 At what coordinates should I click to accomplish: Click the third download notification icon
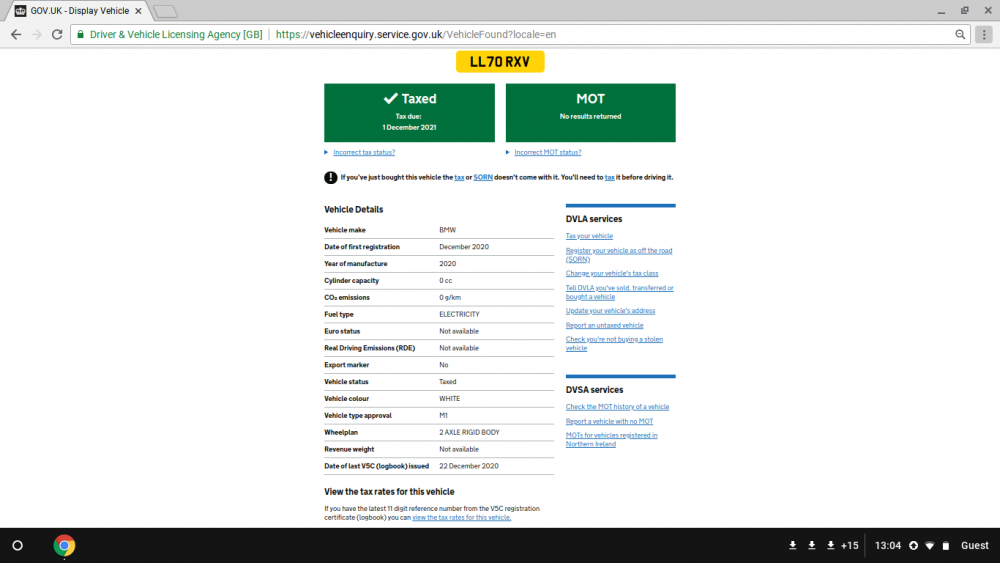[830, 545]
